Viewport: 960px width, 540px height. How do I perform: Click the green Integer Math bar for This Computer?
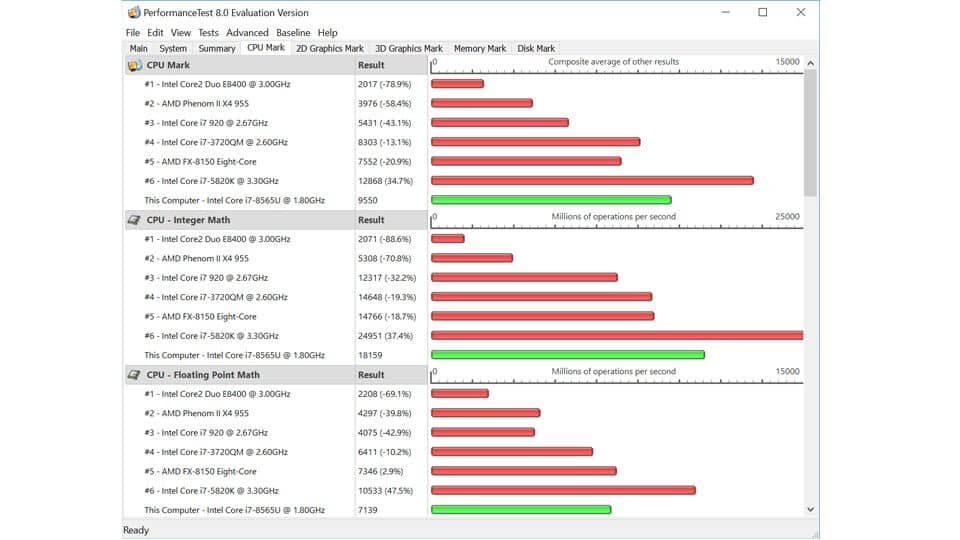pos(568,354)
